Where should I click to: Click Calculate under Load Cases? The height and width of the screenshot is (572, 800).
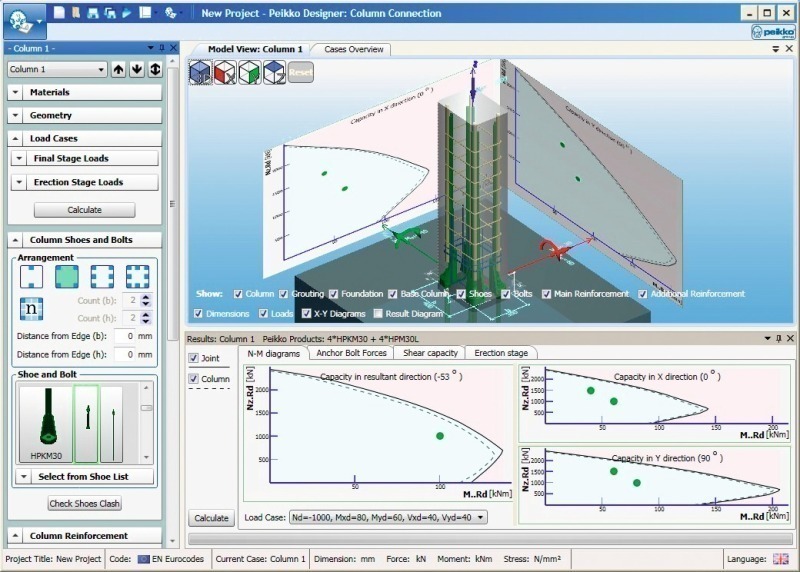tap(85, 210)
